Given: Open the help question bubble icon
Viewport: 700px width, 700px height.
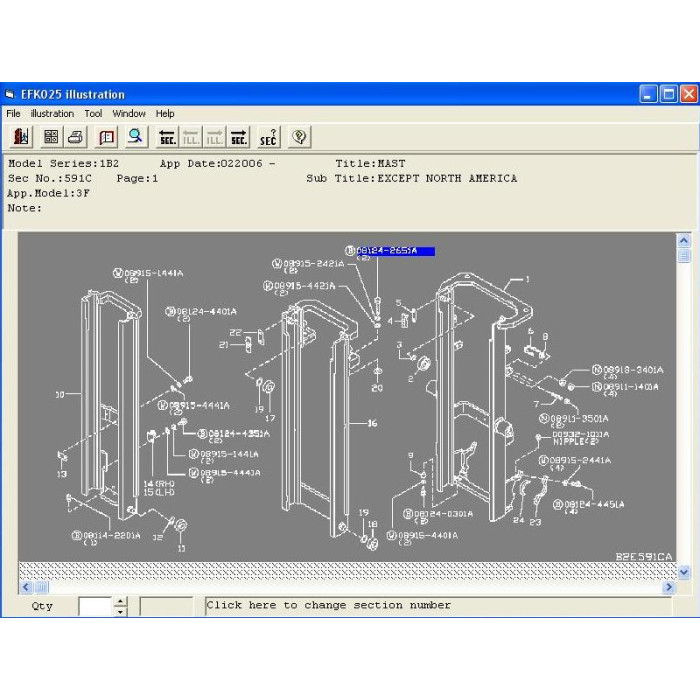Looking at the screenshot, I should tap(299, 137).
